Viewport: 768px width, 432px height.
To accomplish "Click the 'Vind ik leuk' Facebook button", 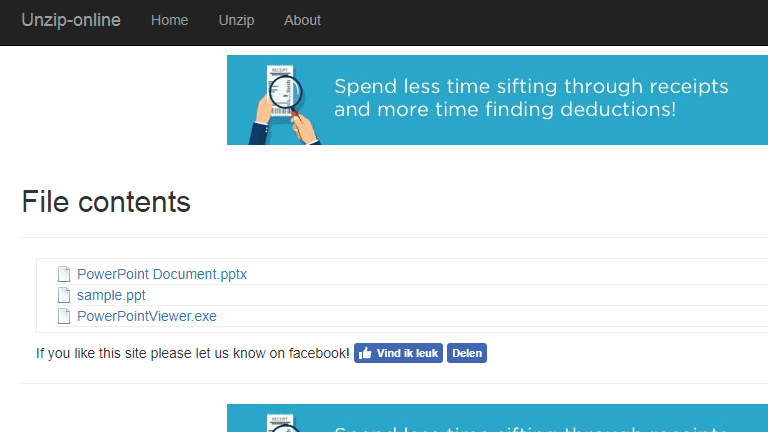I will click(x=398, y=353).
